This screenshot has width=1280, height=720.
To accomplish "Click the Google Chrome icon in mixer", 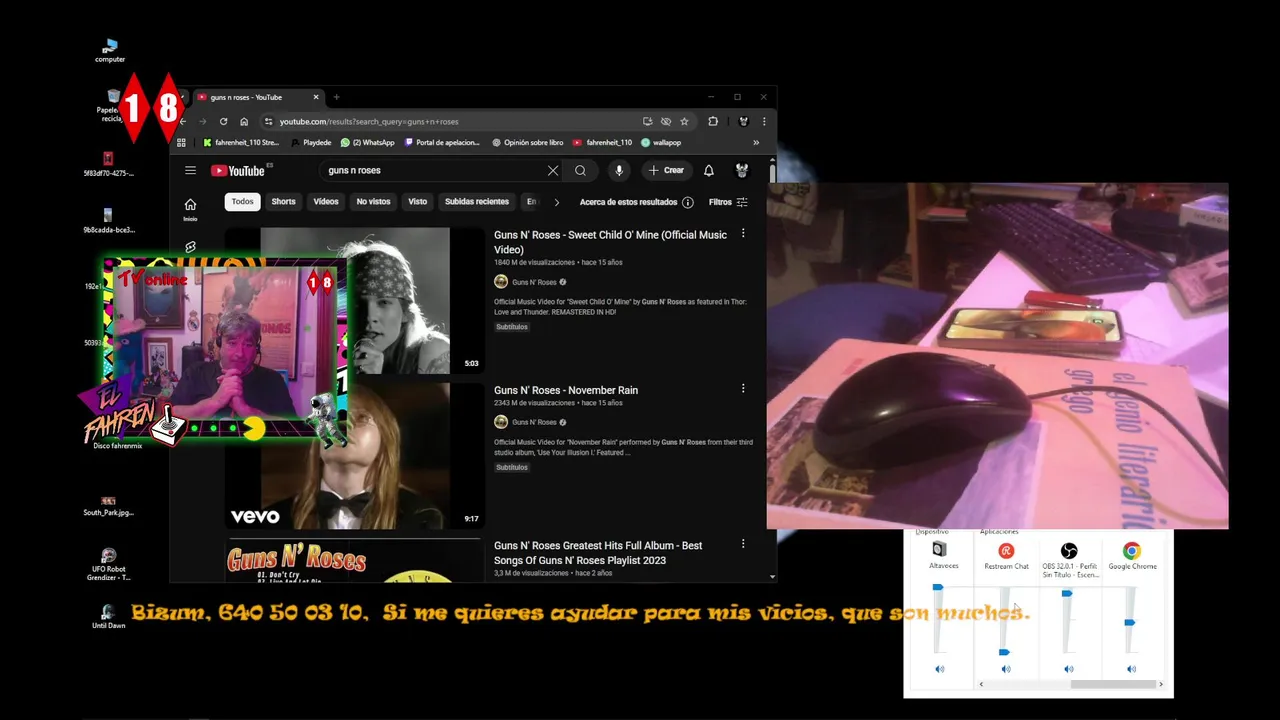I will (x=1131, y=551).
